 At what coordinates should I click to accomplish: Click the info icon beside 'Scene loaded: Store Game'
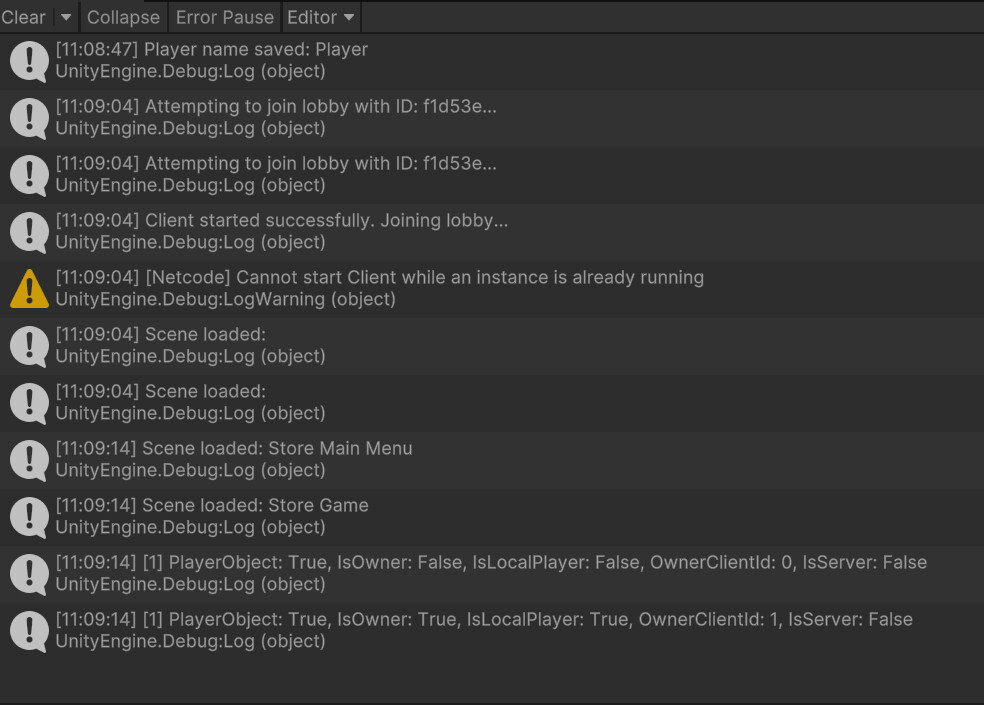[29, 517]
